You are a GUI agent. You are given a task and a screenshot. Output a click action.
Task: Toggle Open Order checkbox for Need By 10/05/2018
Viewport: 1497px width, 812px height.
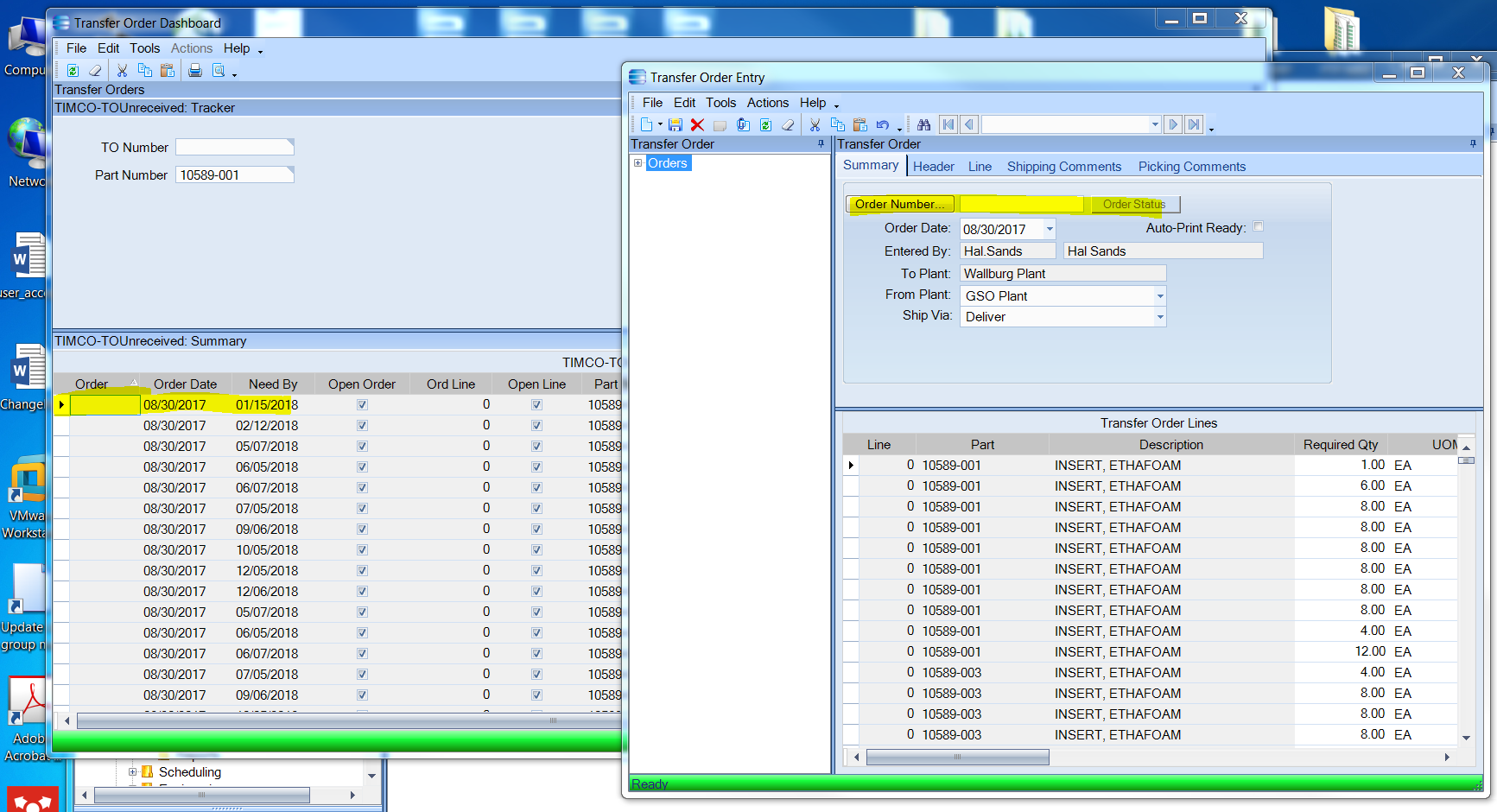point(362,550)
